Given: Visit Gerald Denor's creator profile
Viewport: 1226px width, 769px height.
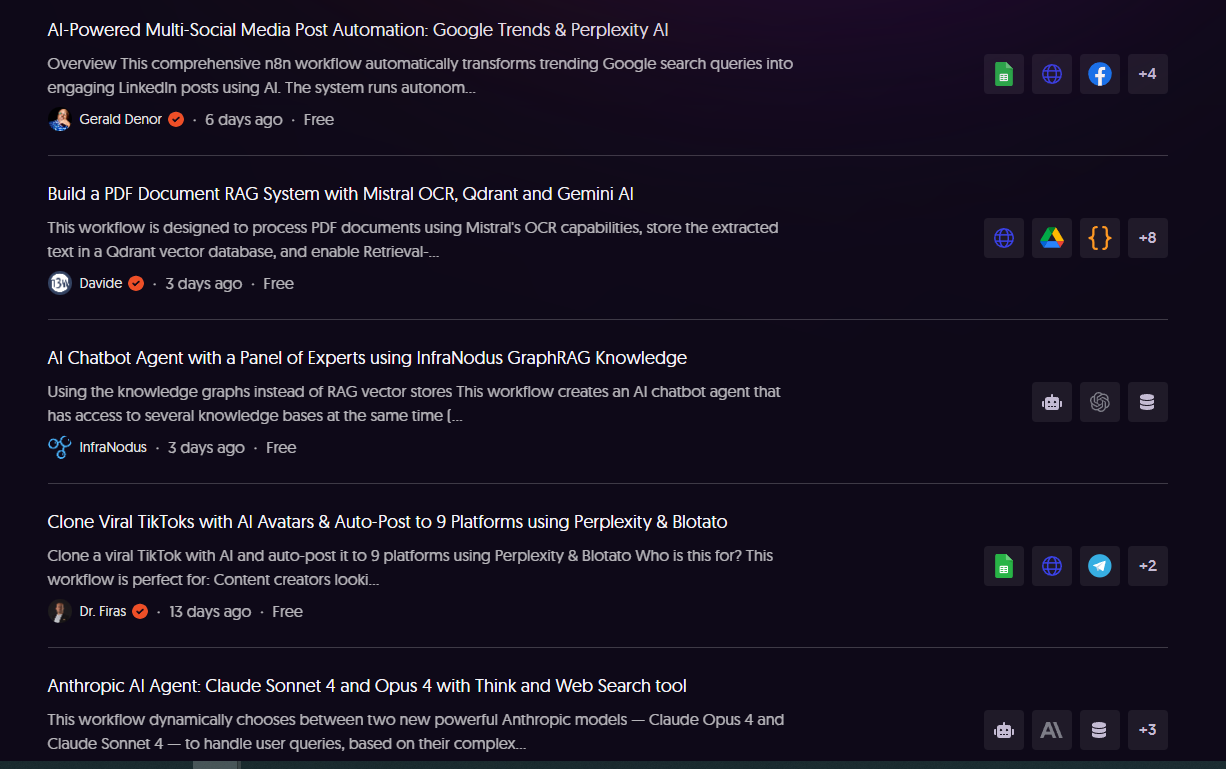Looking at the screenshot, I should (120, 120).
